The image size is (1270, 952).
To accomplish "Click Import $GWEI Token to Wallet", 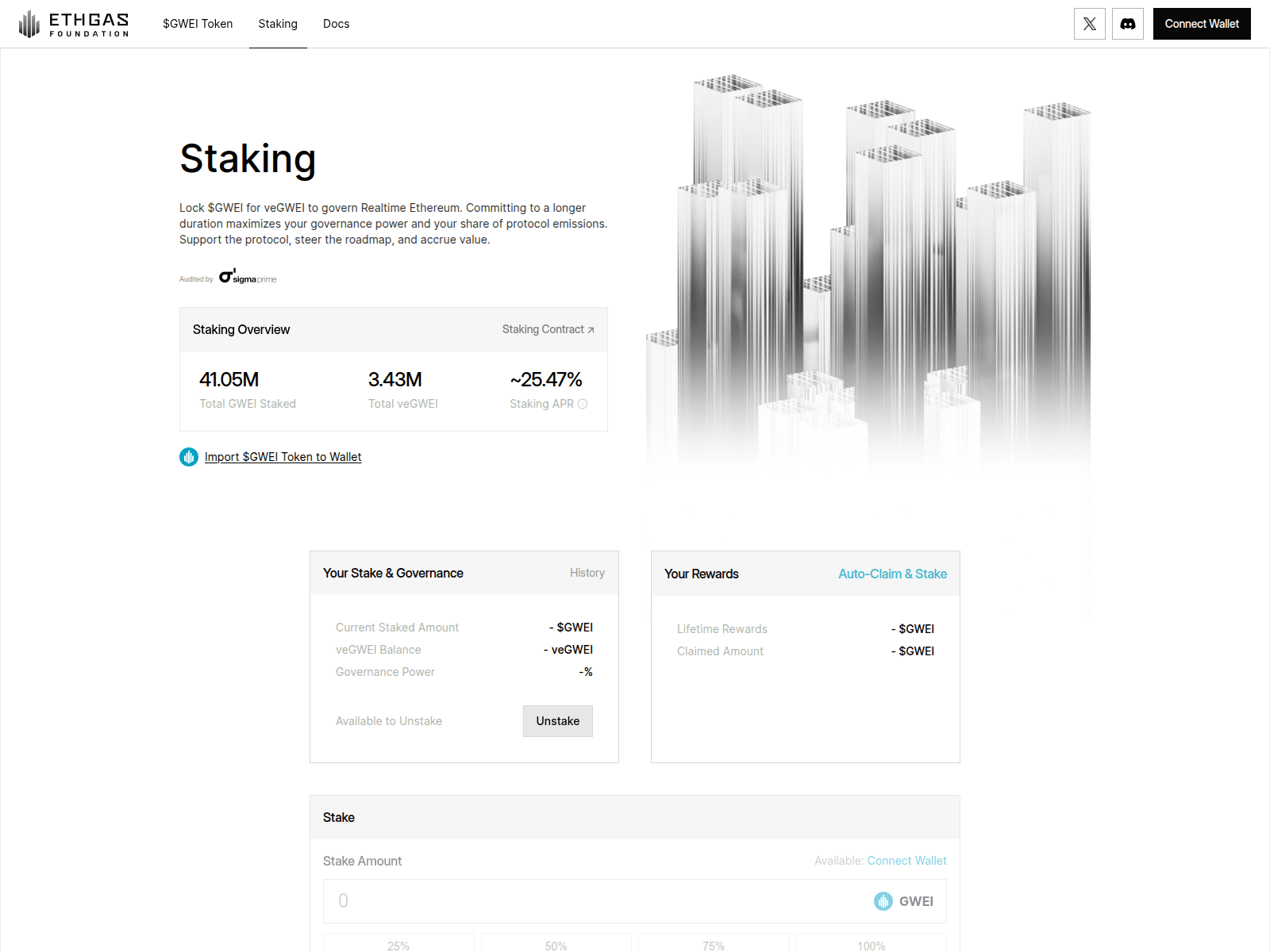I will click(283, 457).
